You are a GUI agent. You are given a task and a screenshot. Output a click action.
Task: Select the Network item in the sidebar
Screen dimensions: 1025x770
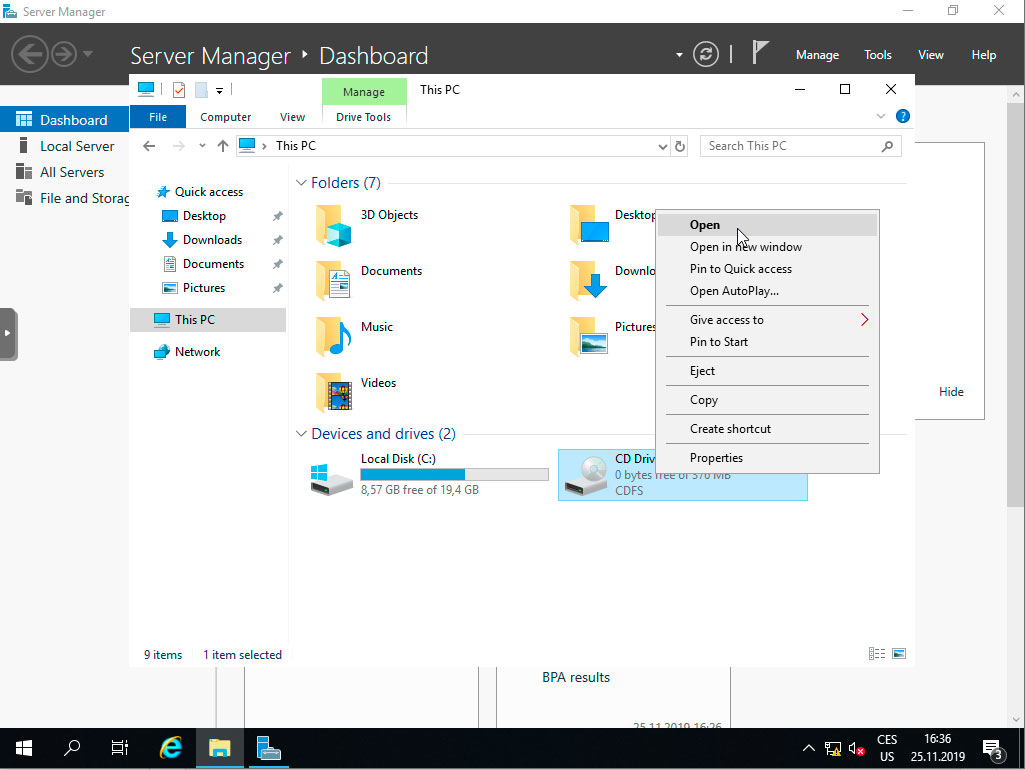tap(197, 351)
